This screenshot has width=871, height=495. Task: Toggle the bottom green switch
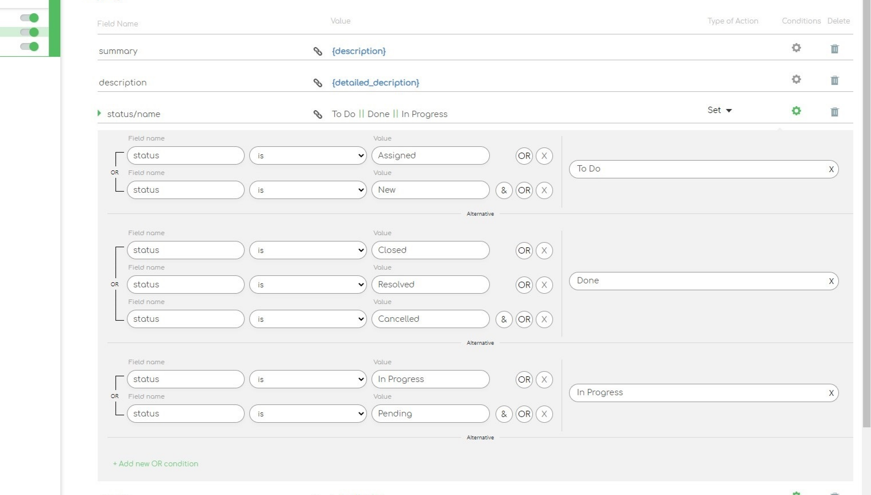[30, 46]
